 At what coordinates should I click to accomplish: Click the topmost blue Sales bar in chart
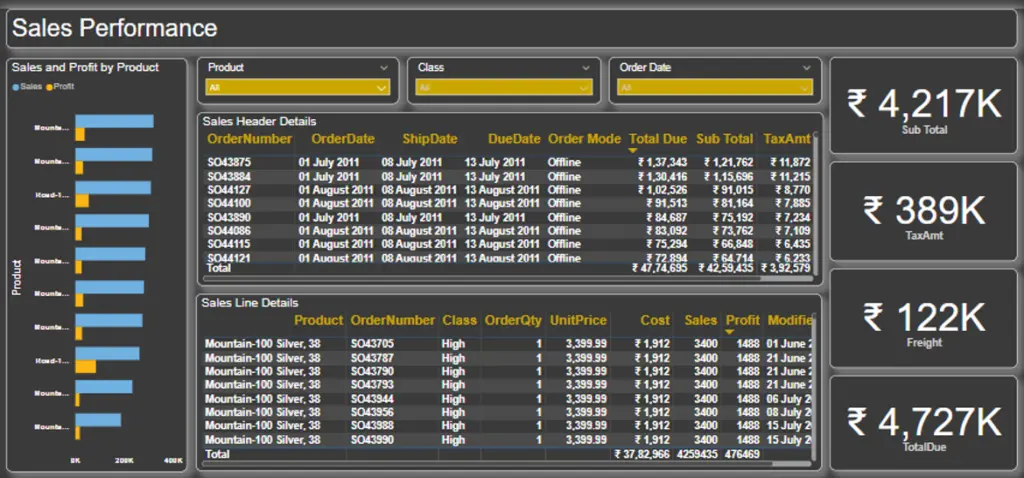[114, 122]
